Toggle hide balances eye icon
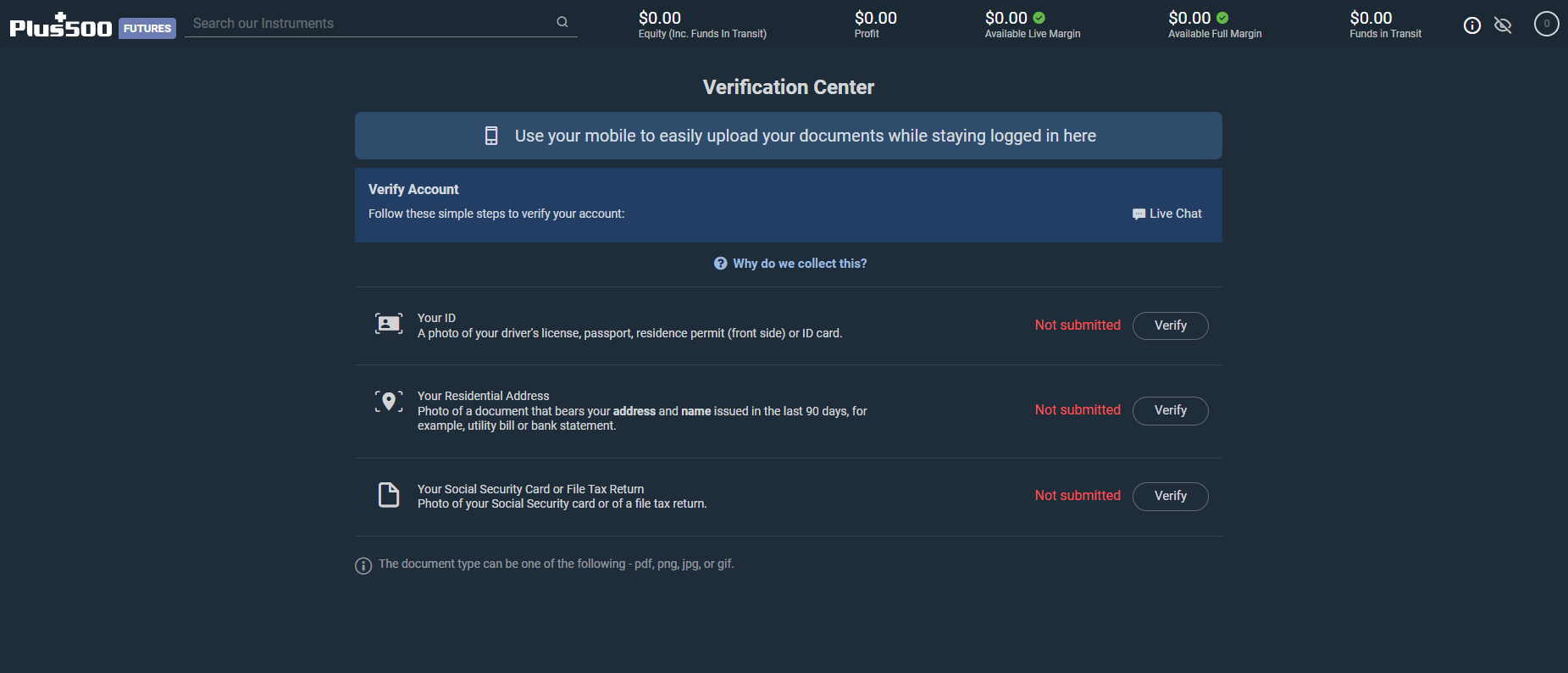The image size is (1568, 673). click(1503, 25)
